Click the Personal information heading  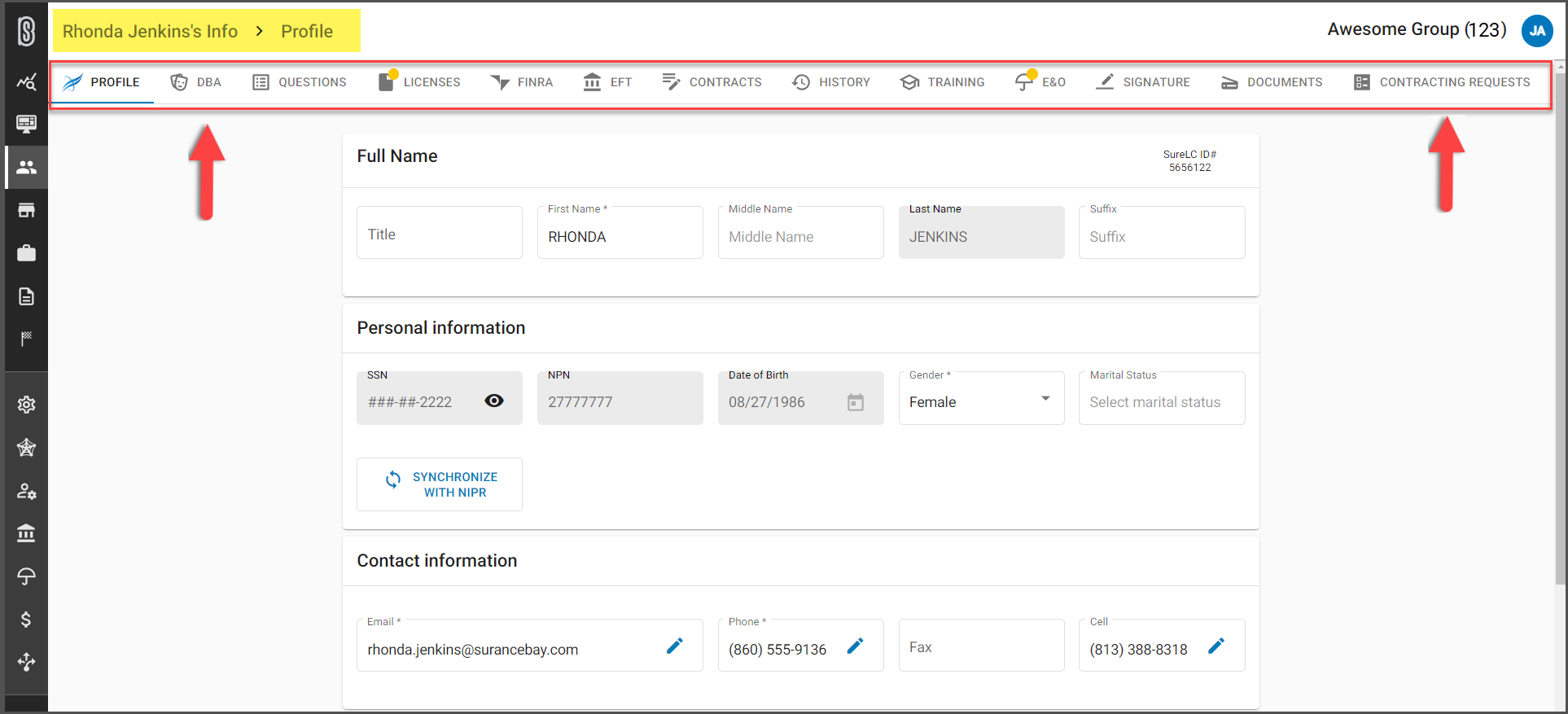tap(441, 327)
